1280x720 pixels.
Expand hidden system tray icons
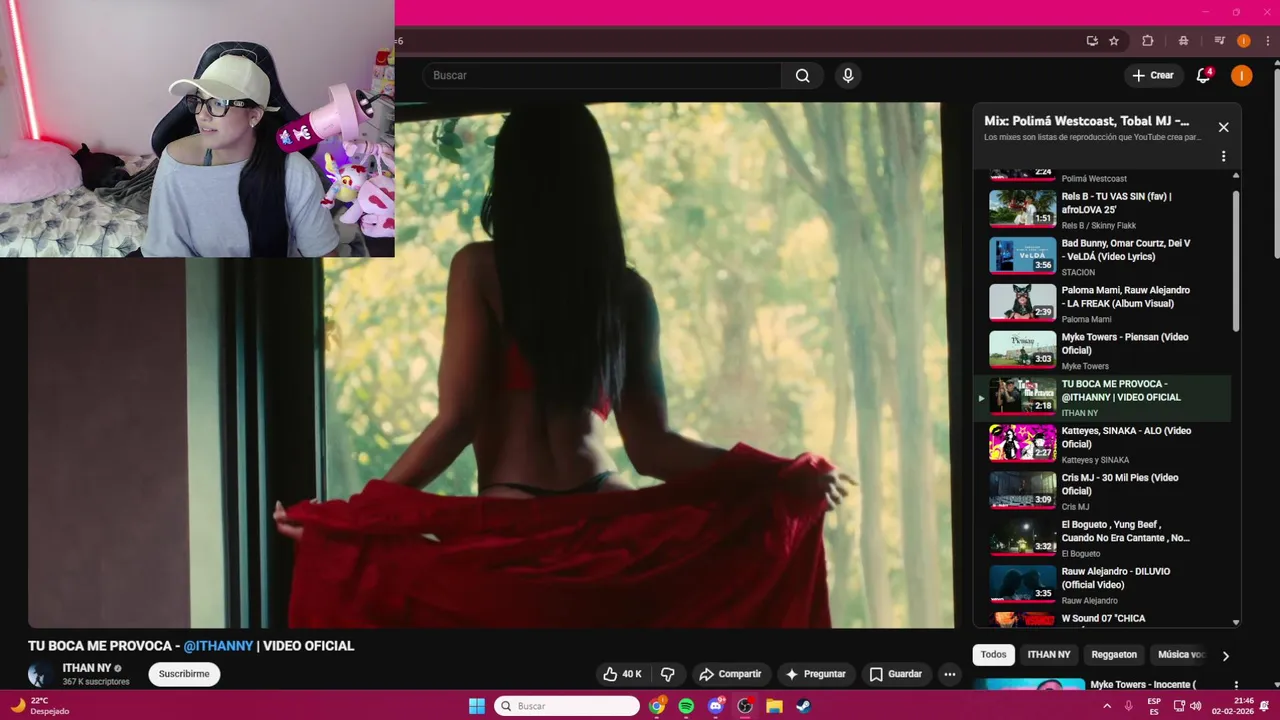click(x=1106, y=706)
